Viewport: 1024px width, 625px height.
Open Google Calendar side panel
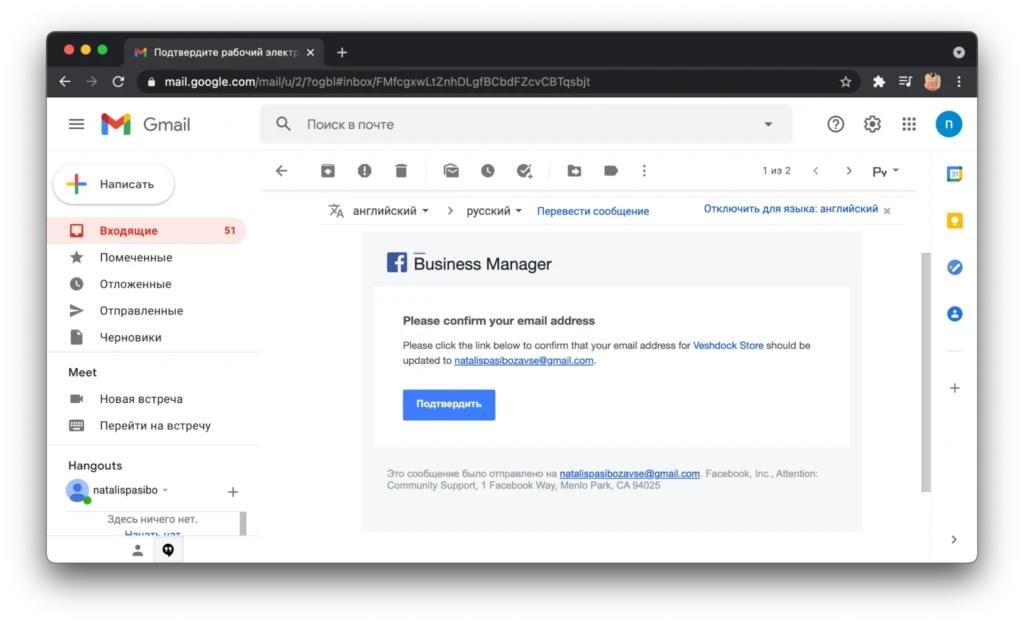click(954, 174)
